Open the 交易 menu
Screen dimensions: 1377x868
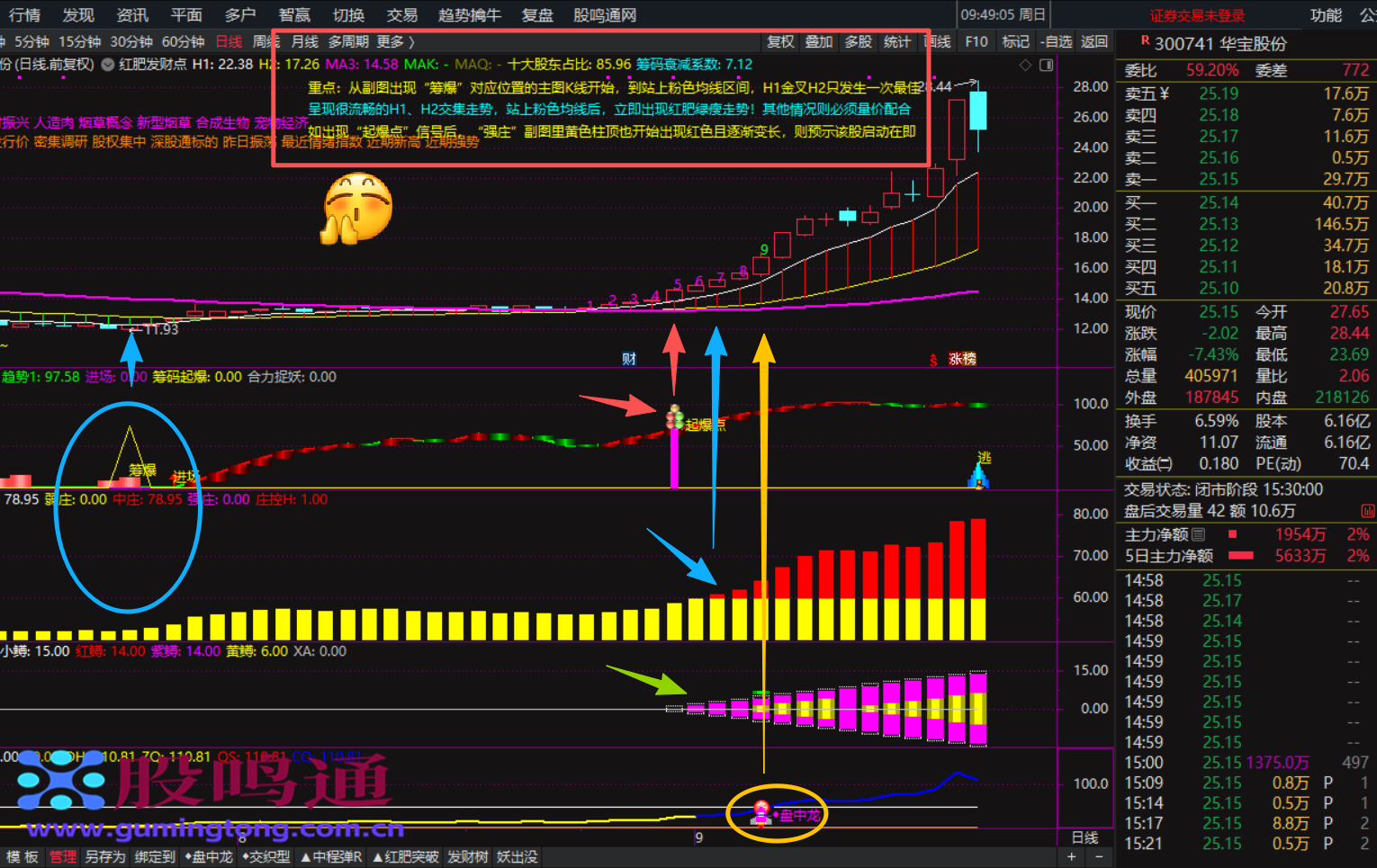tap(402, 15)
